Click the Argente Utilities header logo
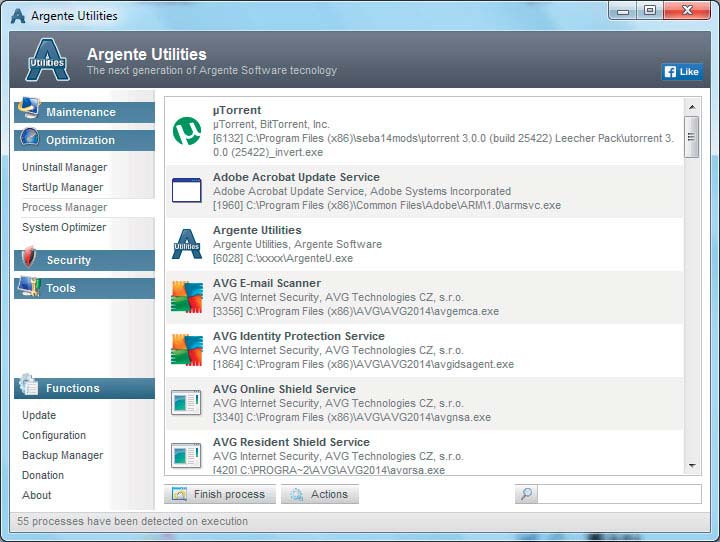 47,60
